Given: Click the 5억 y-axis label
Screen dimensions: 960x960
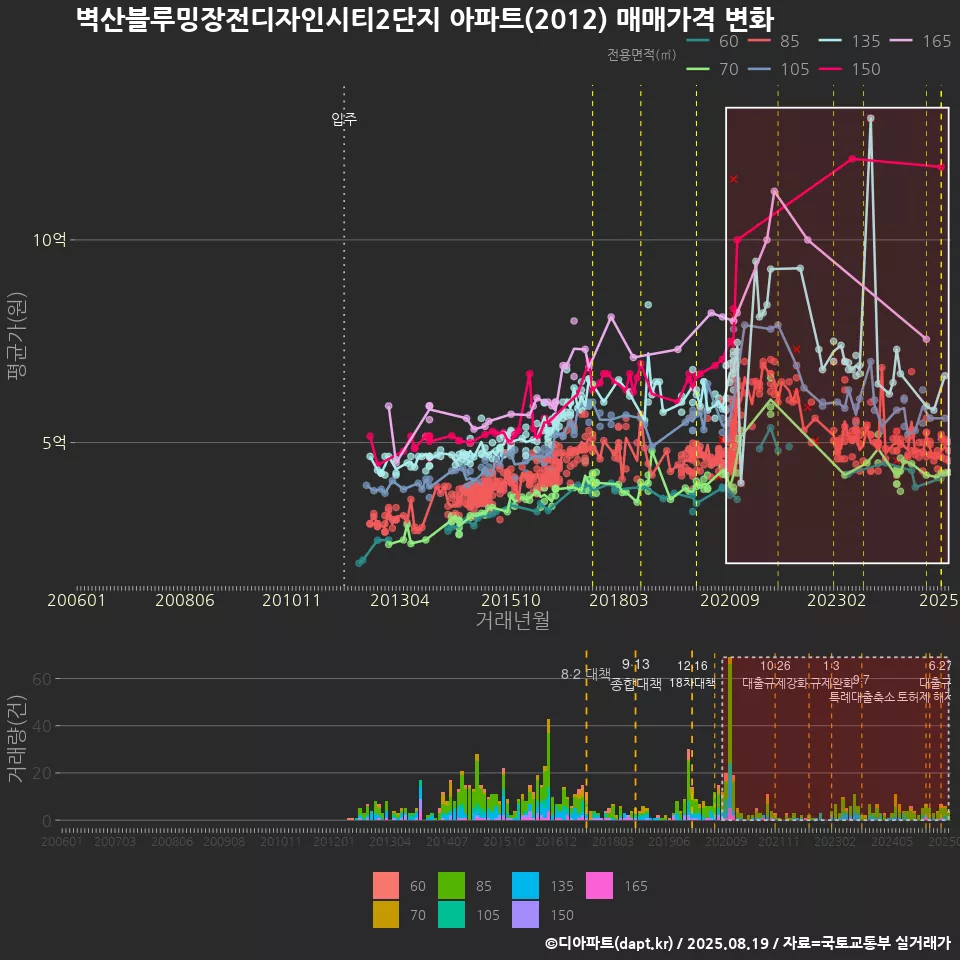Looking at the screenshot, I should (x=54, y=442).
